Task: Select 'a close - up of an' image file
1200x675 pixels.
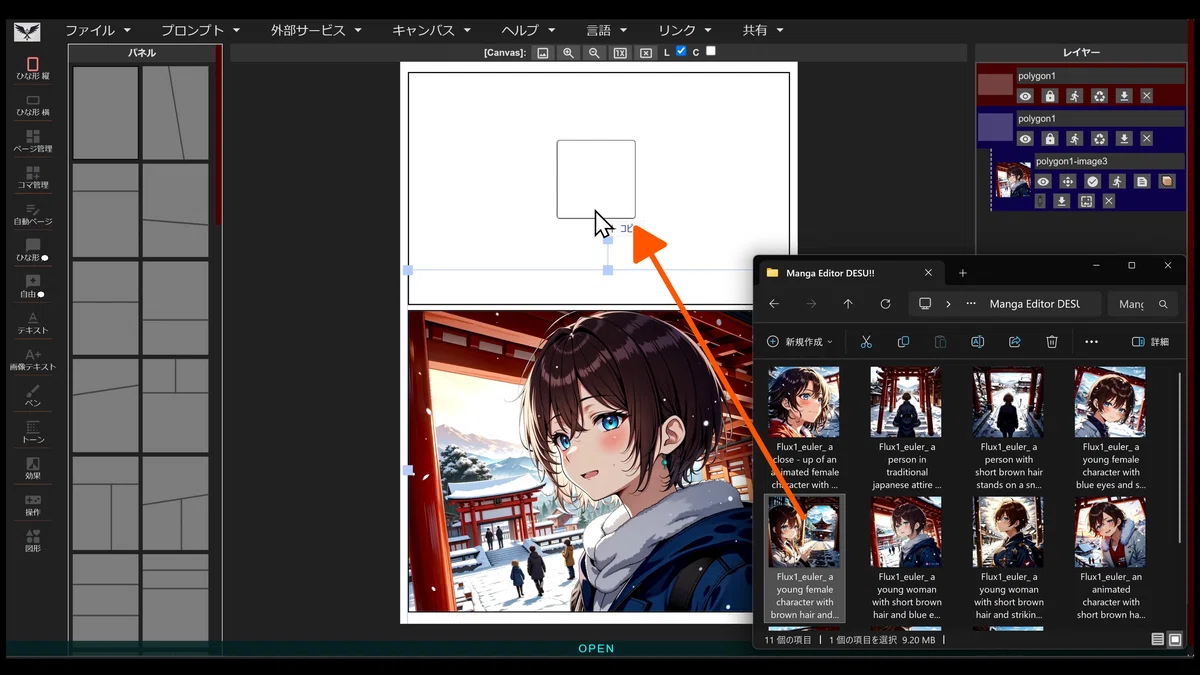Action: pos(804,428)
